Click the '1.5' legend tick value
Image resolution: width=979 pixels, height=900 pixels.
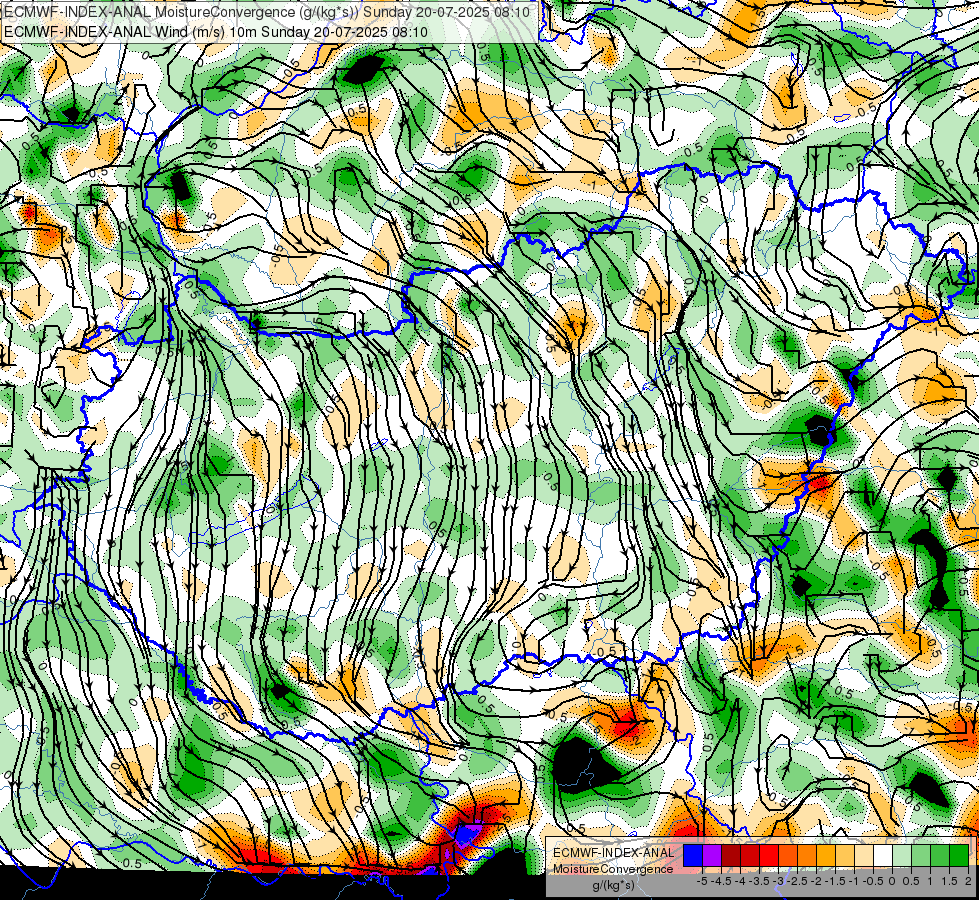(950, 881)
